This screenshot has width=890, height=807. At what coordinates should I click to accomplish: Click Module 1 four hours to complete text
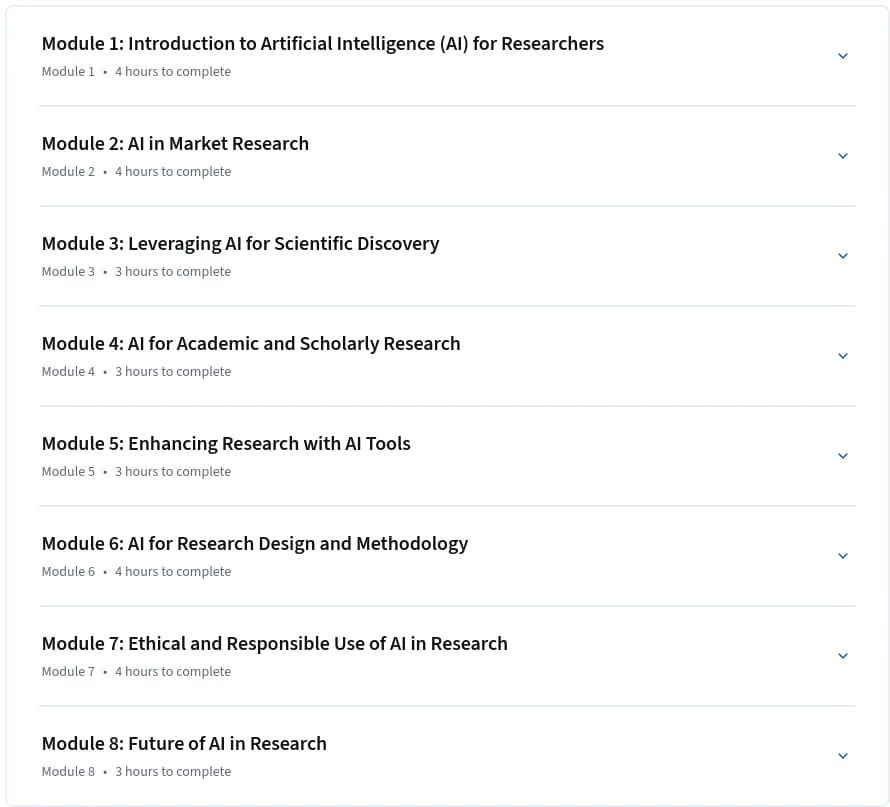(173, 72)
